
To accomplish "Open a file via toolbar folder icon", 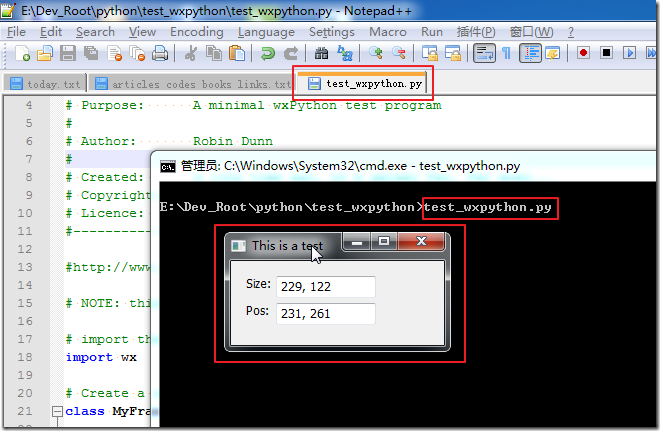I will click(45, 53).
